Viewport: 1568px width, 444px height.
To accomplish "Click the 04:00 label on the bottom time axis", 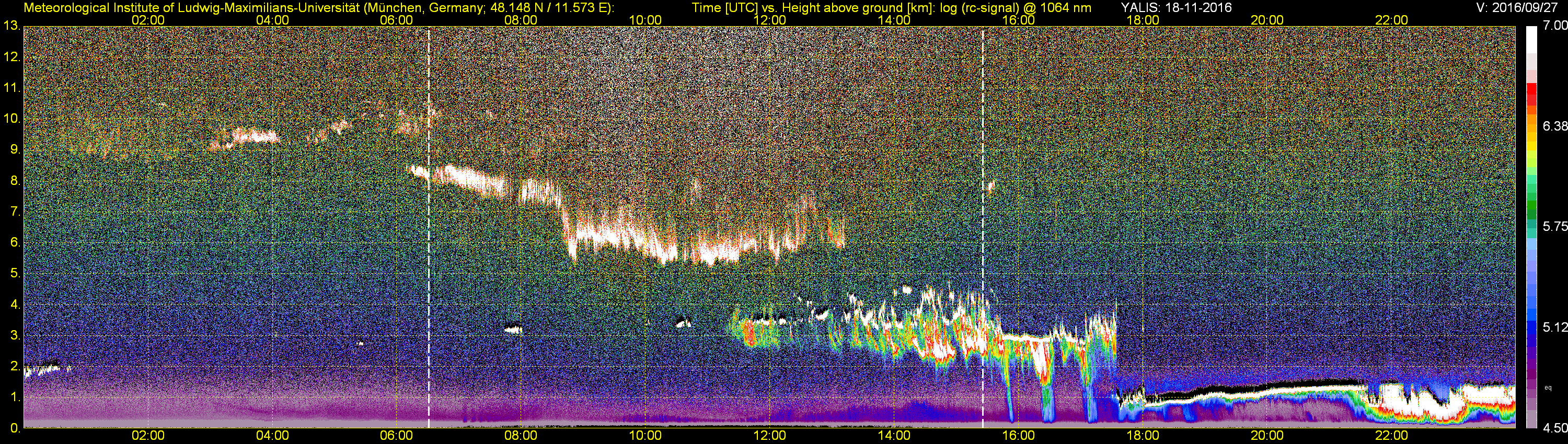I will coord(272,436).
